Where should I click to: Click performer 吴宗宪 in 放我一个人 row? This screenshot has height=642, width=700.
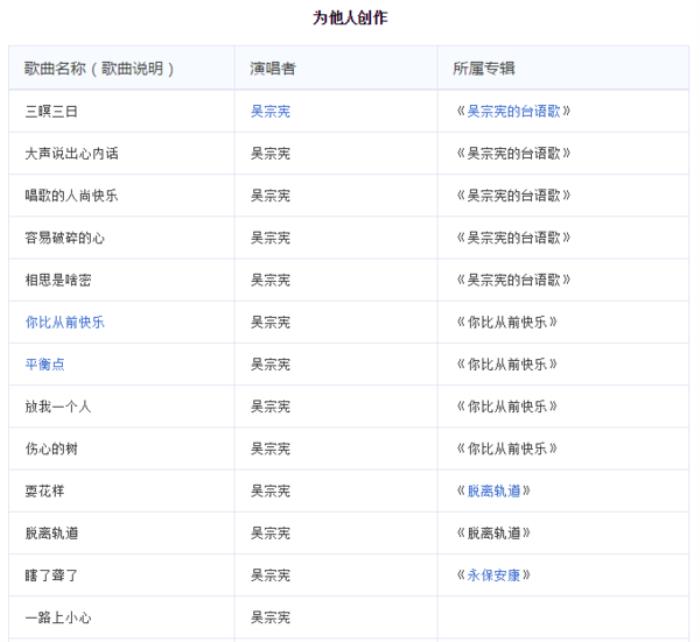[x=271, y=406]
